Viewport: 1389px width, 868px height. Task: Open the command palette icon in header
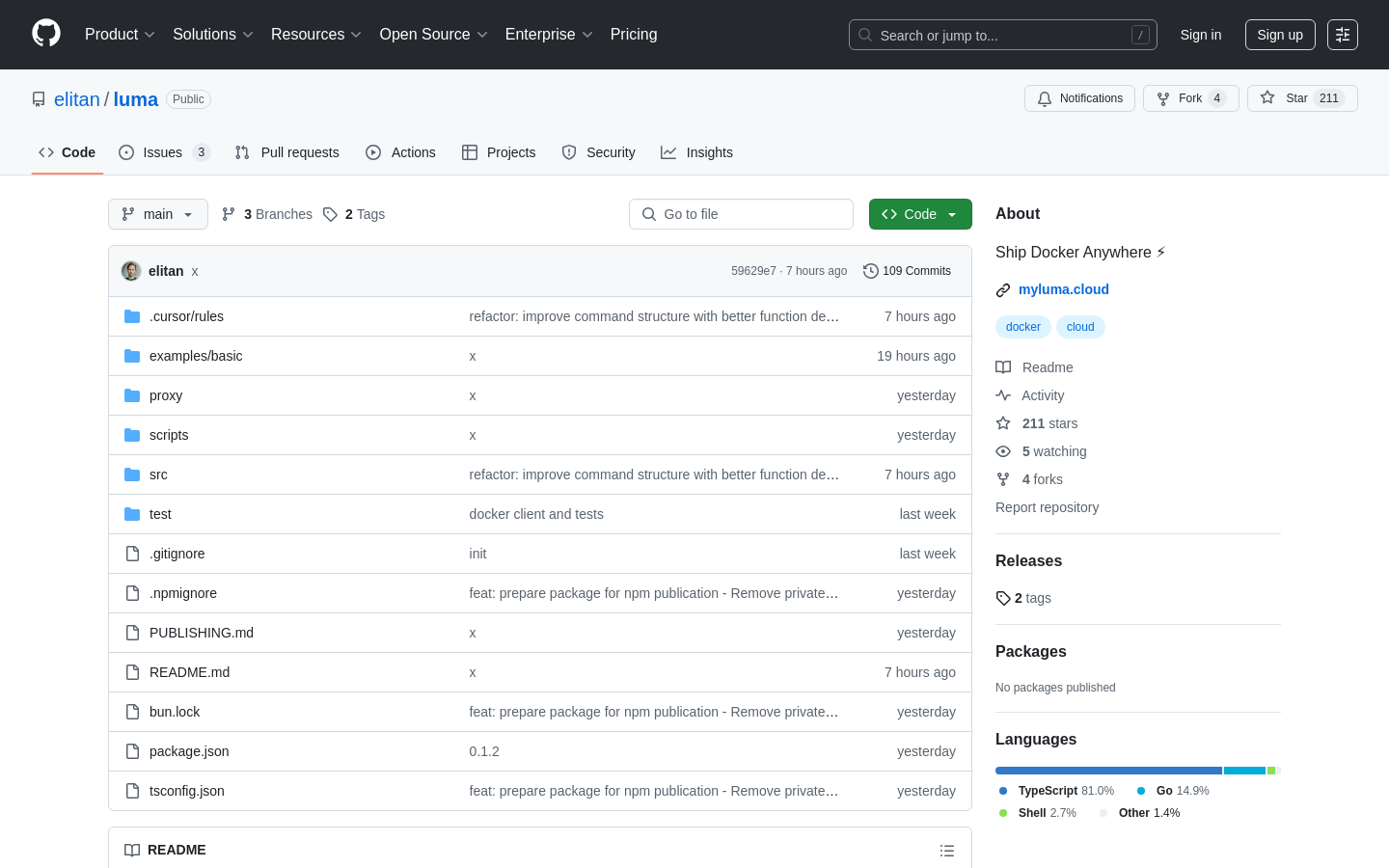coord(1343,35)
